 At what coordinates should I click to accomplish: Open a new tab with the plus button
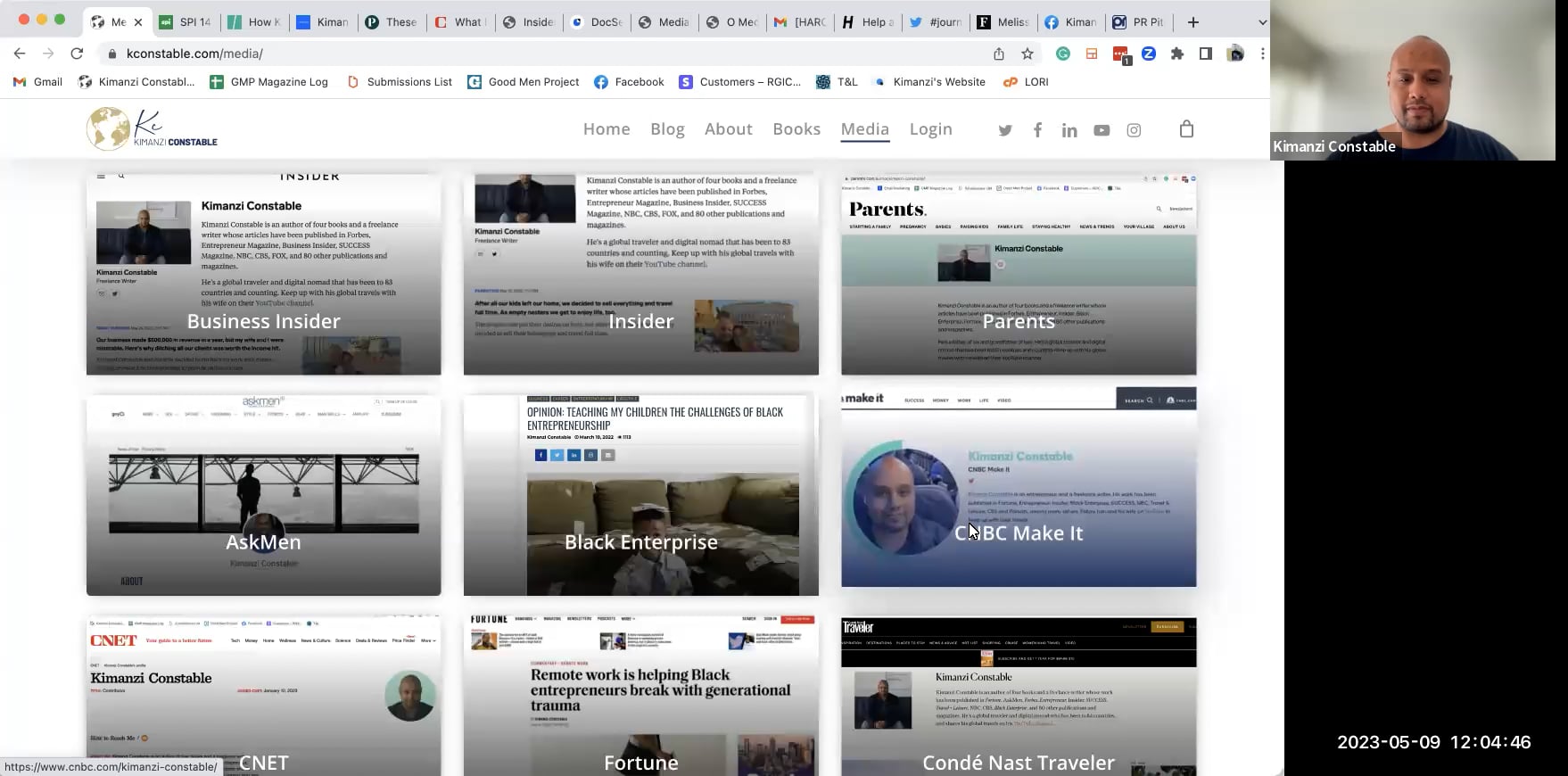pos(1193,21)
